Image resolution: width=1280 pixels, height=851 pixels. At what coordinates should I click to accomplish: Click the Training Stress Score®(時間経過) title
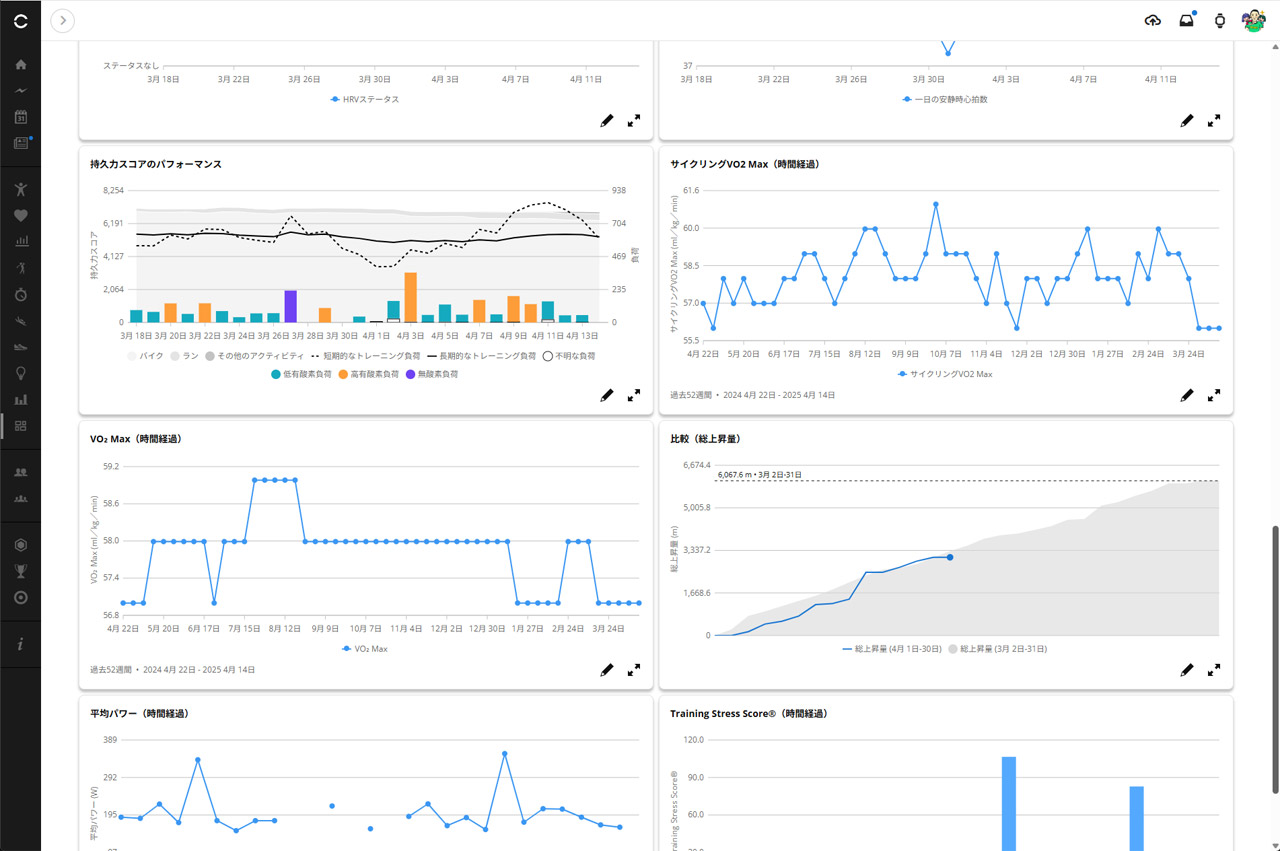[x=748, y=713]
